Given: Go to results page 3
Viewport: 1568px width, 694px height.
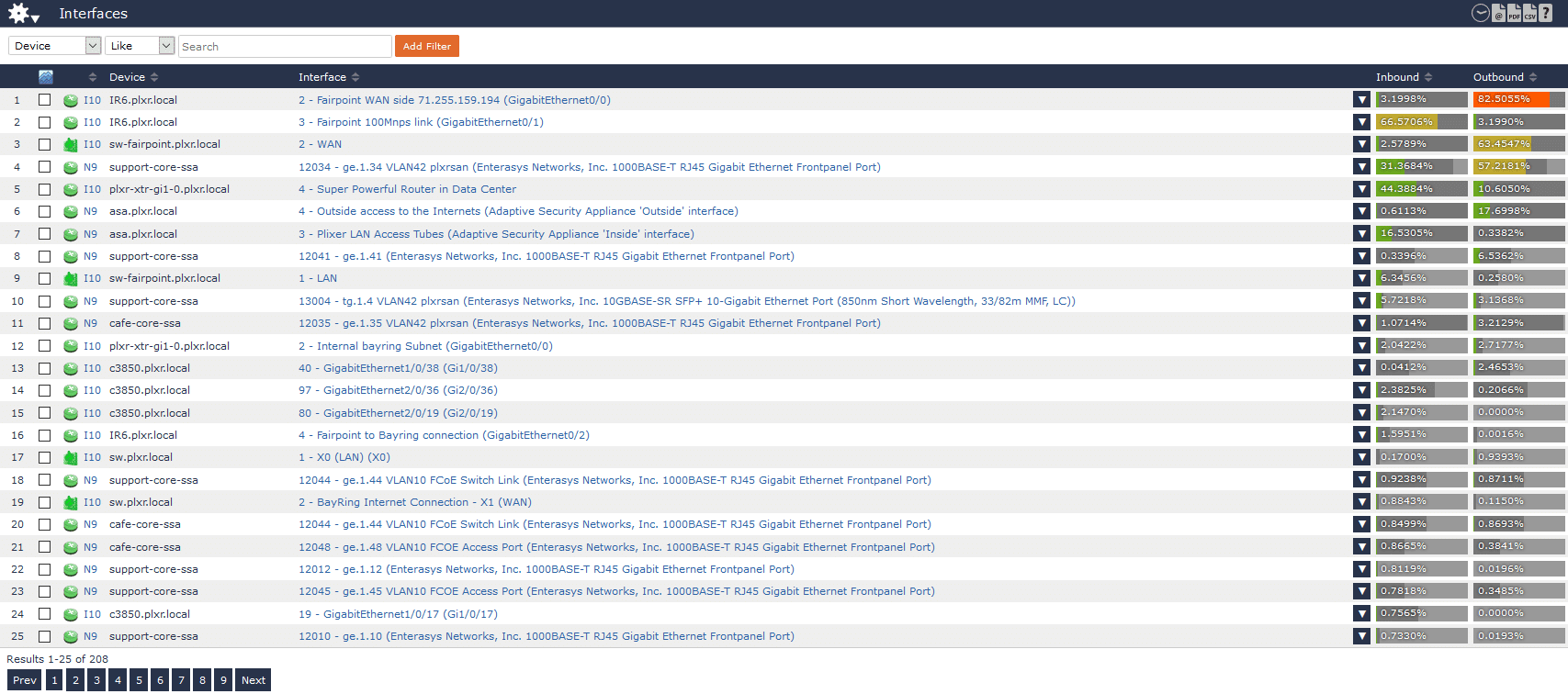Looking at the screenshot, I should [x=96, y=680].
